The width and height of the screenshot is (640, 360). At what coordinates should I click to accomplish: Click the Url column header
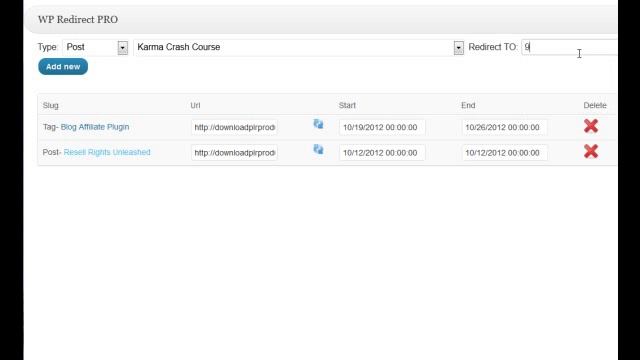coord(195,105)
